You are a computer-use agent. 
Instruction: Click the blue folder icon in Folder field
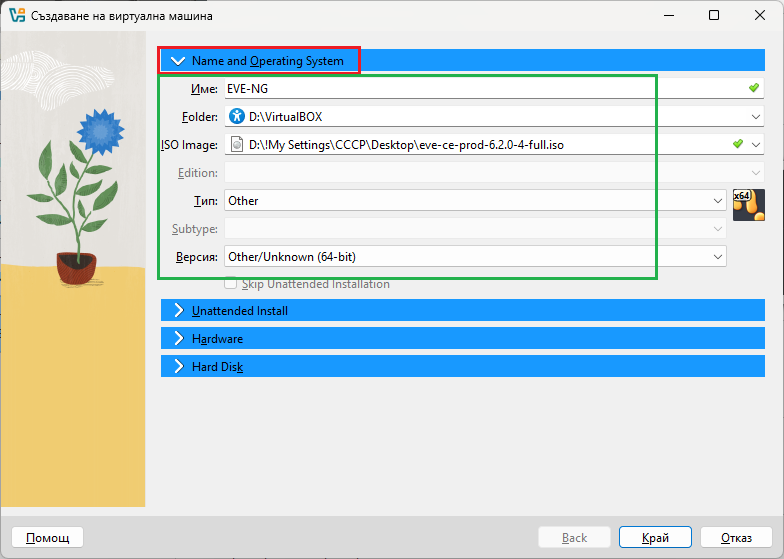pyautogui.click(x=236, y=116)
